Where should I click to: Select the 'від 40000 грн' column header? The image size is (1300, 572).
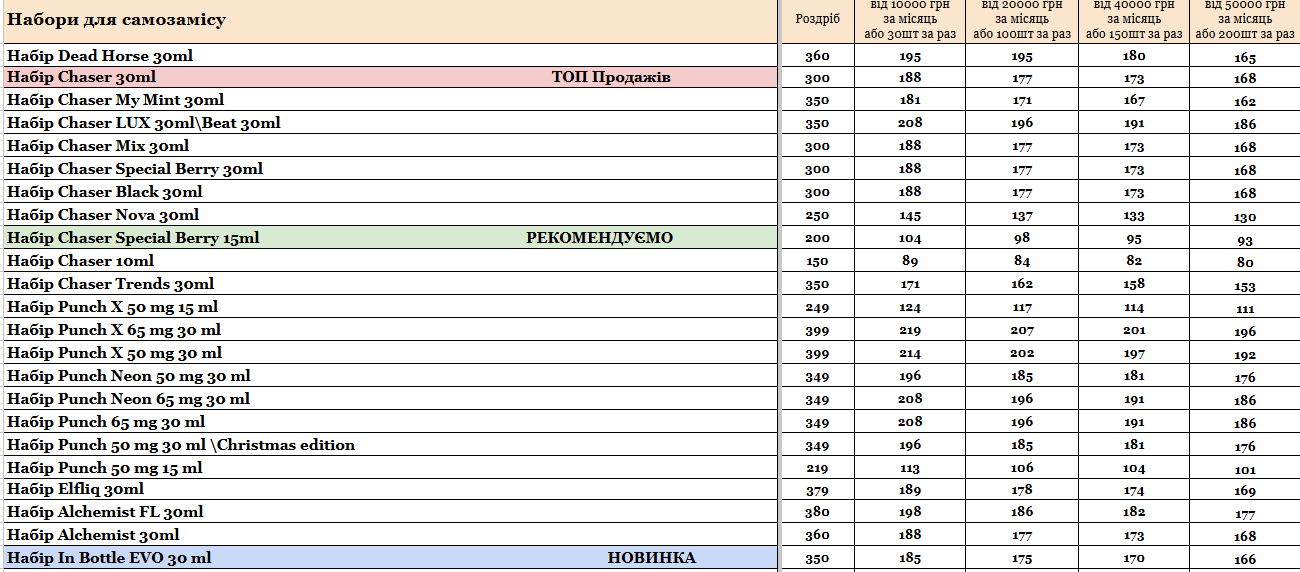point(1134,21)
